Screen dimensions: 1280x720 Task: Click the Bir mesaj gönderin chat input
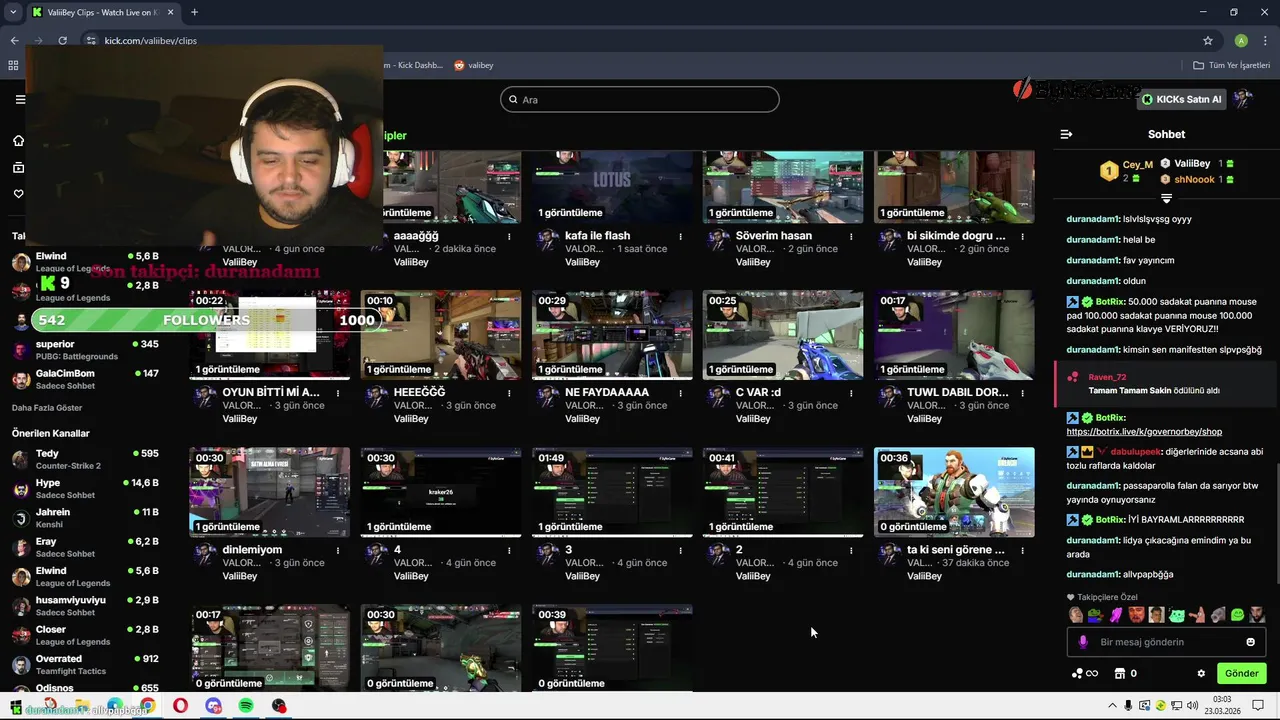tap(1165, 642)
